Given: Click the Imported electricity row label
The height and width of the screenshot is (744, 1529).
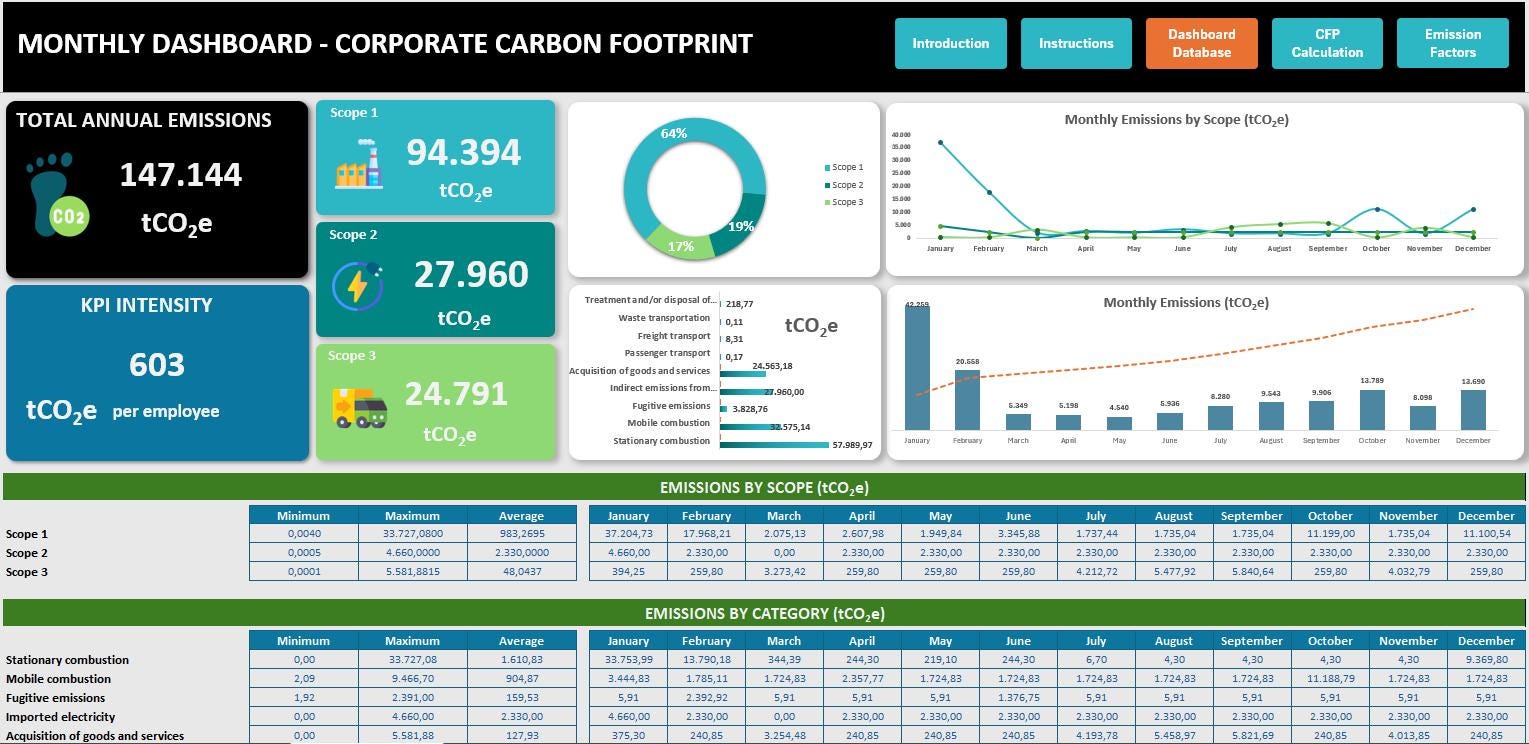Looking at the screenshot, I should point(60,717).
